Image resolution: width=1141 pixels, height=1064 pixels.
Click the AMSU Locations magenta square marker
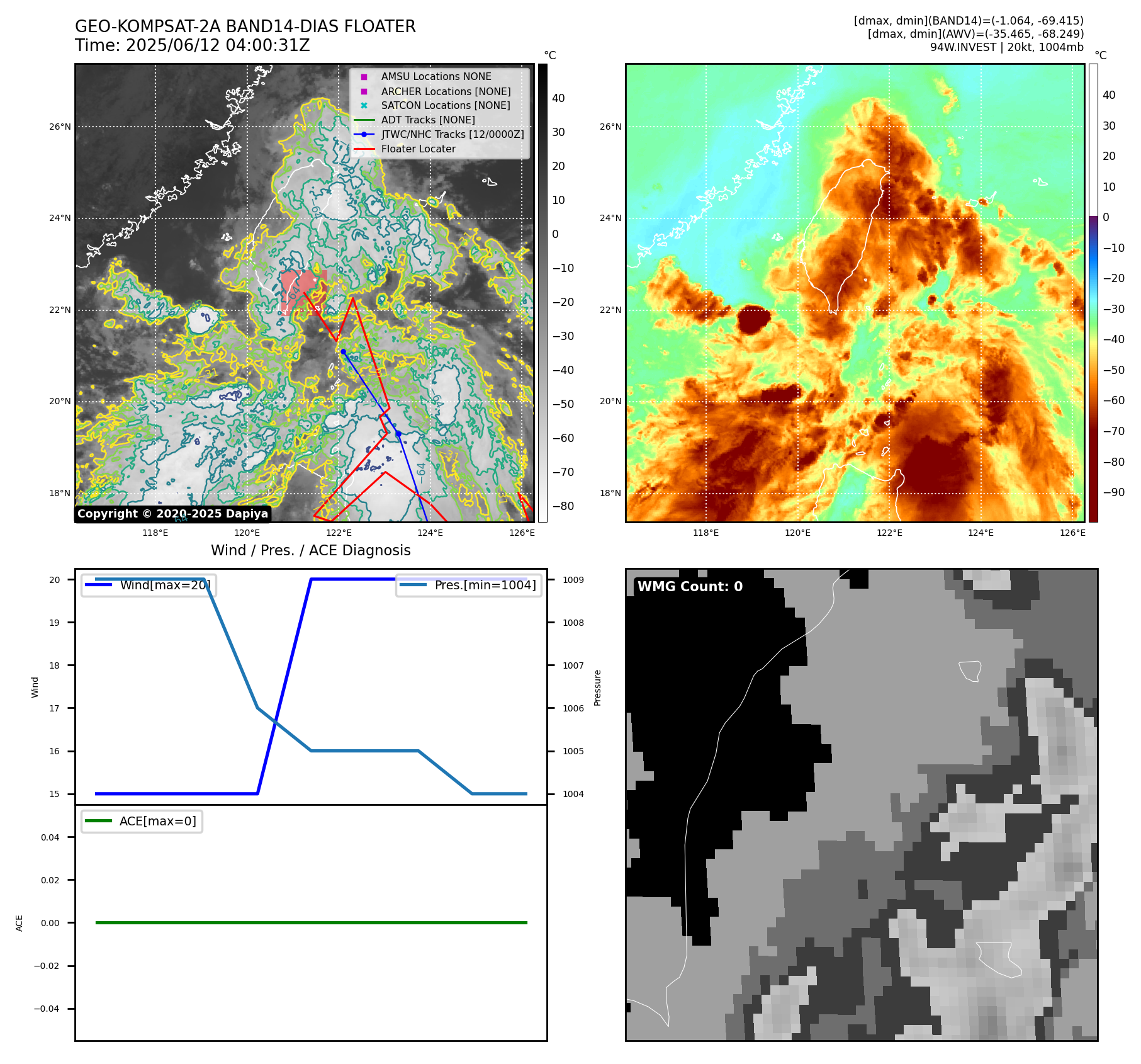tap(364, 77)
